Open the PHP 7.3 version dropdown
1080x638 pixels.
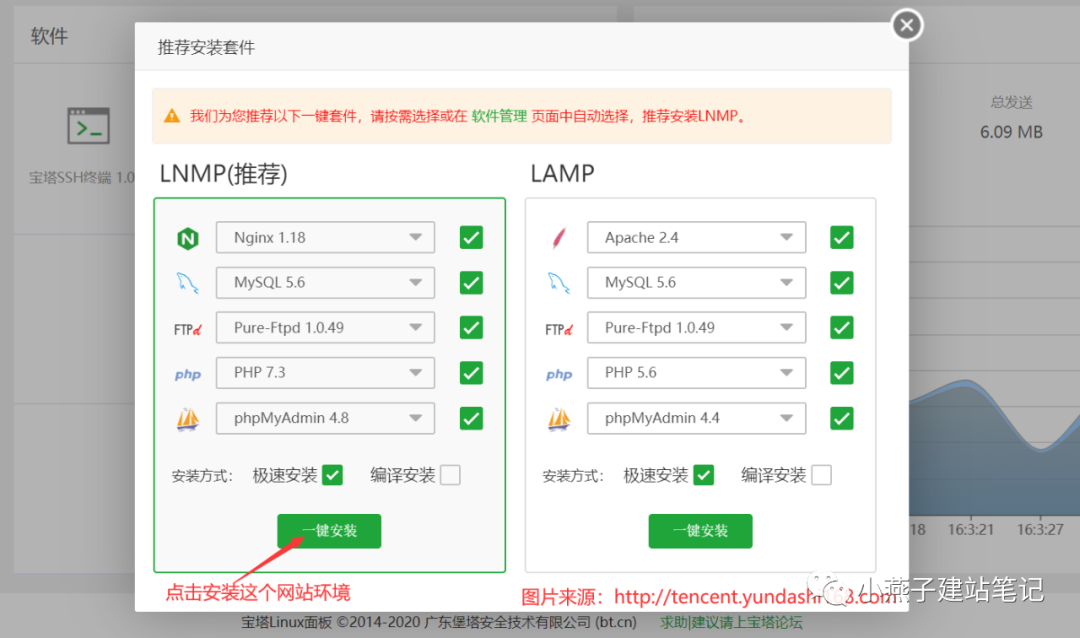coord(324,372)
